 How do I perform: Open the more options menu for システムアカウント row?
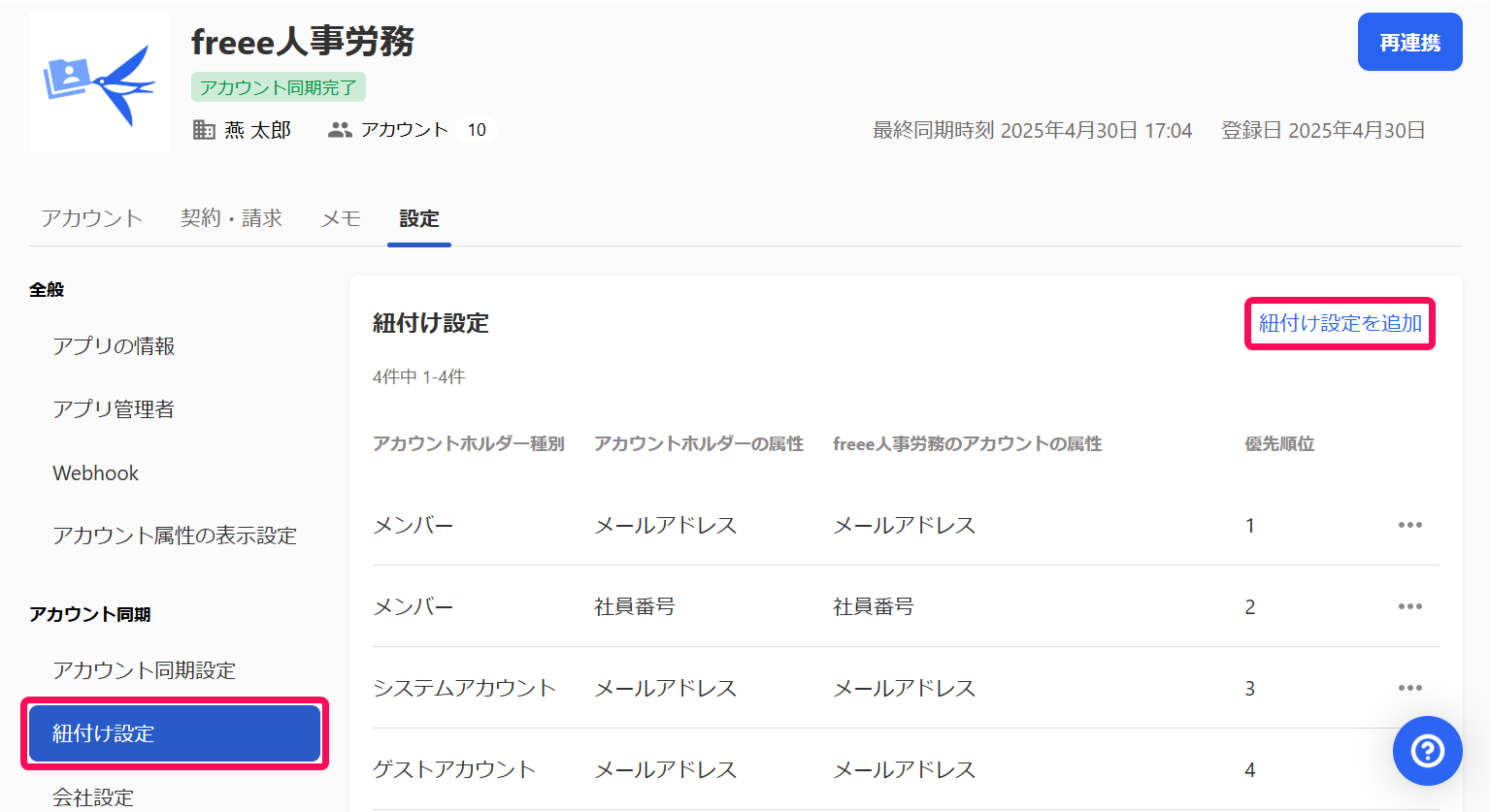(1409, 688)
